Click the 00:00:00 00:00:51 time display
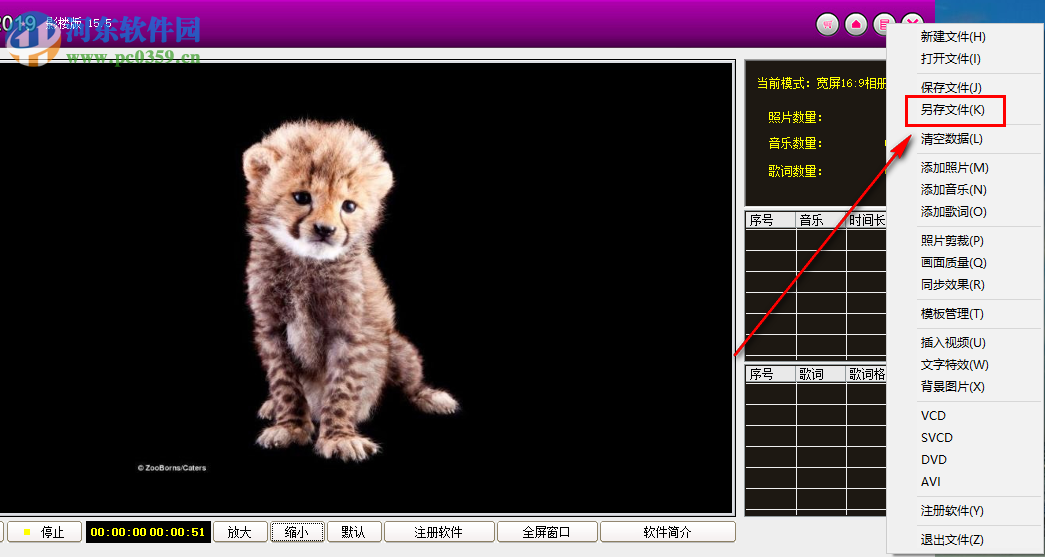Viewport: 1045px width, 557px height. point(148,532)
